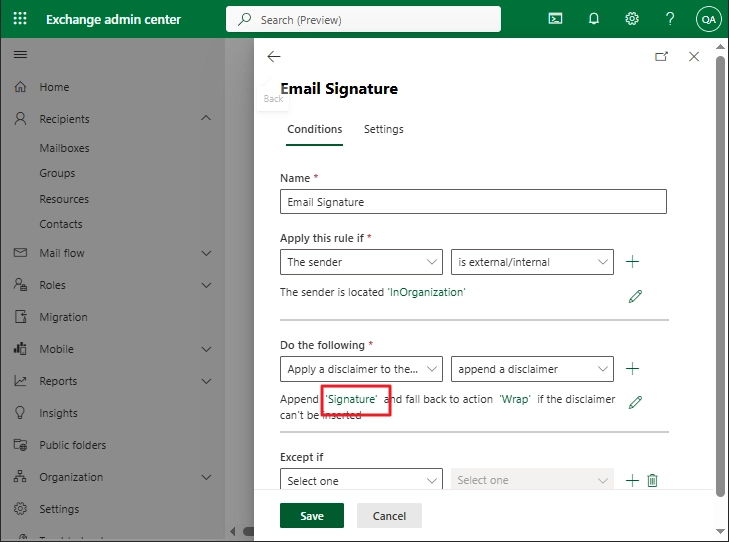Click the 'Signature' disclaimer text link

tap(351, 399)
